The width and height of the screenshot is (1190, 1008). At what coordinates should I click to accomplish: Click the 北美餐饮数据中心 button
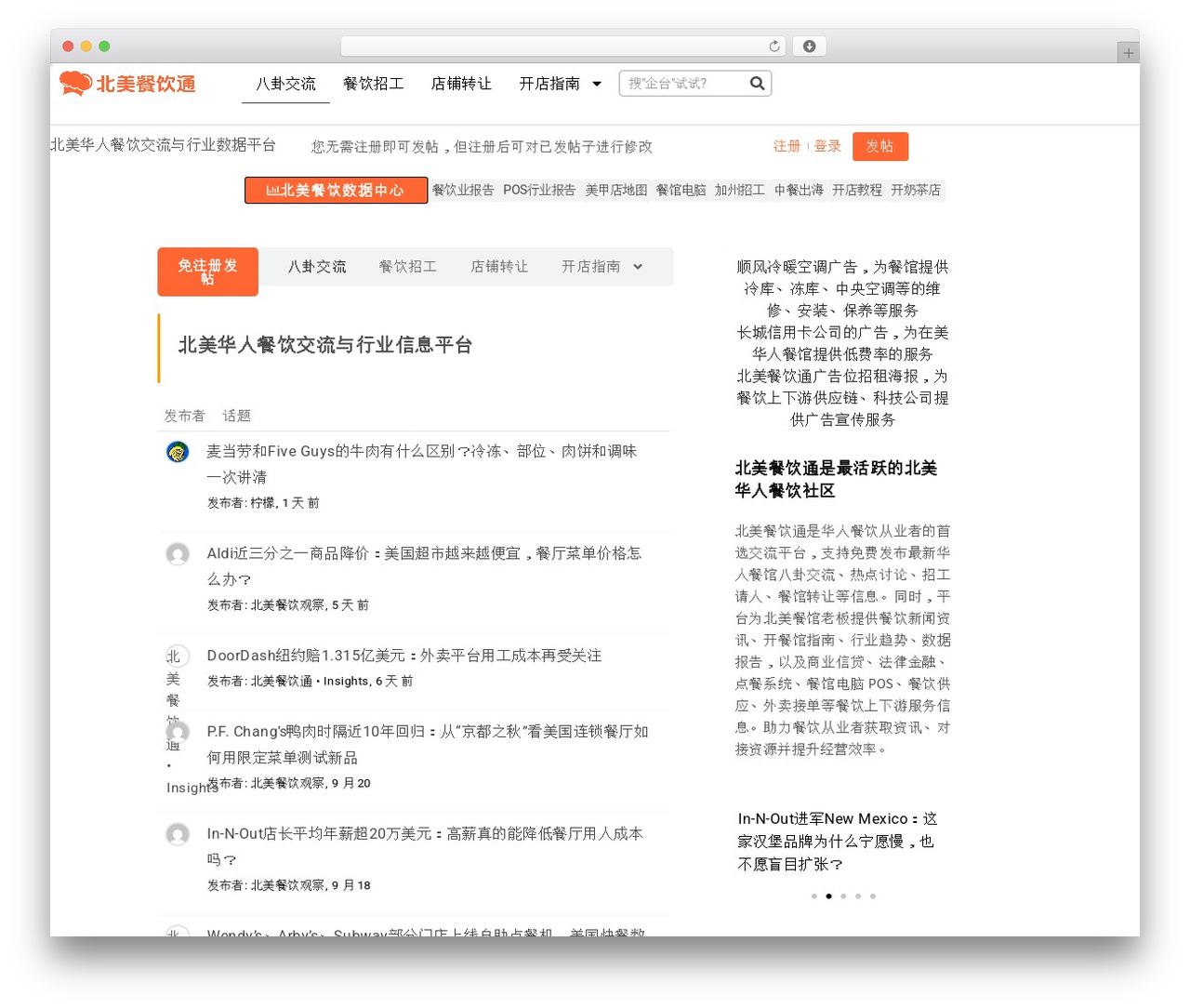(336, 190)
